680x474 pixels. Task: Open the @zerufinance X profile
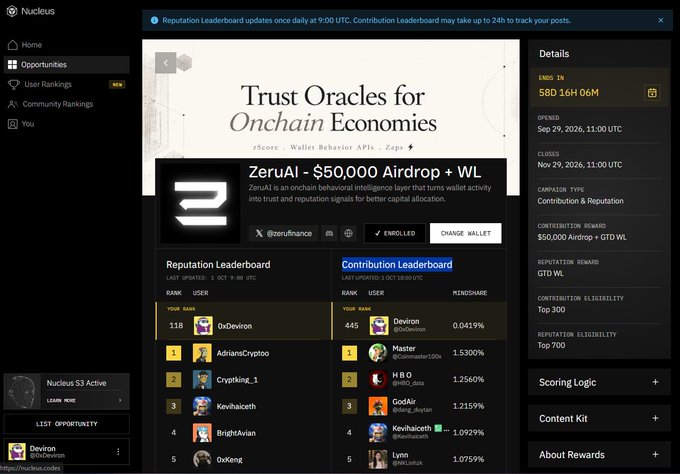click(284, 233)
